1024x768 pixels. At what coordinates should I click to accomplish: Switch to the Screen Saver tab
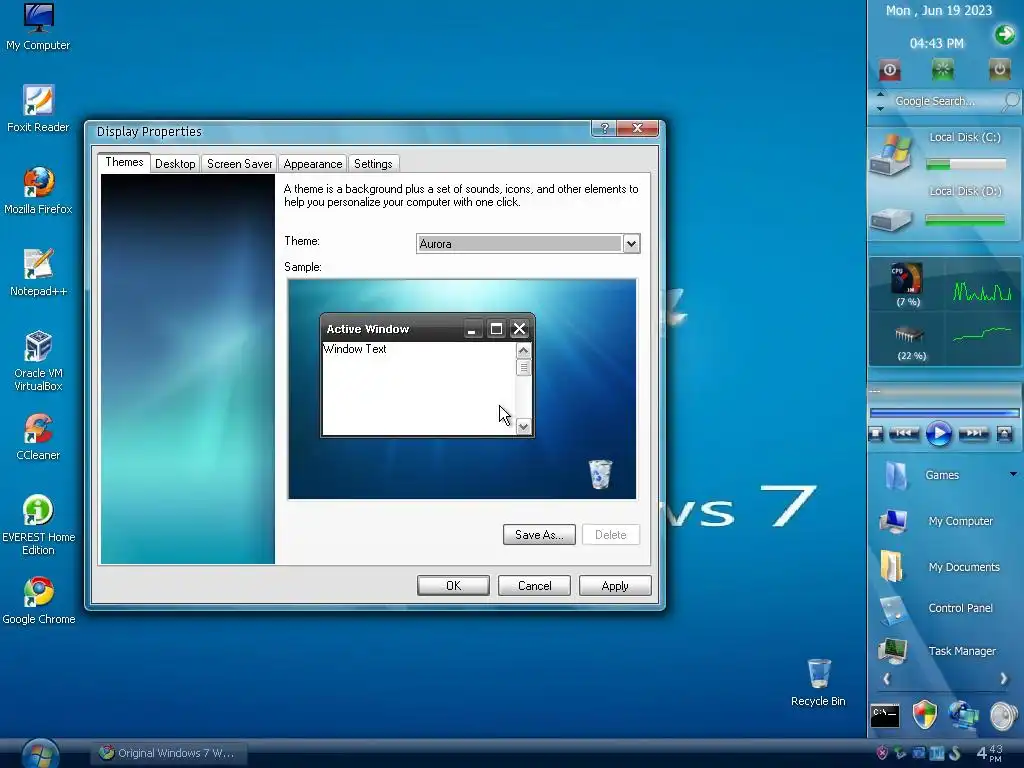click(x=239, y=164)
